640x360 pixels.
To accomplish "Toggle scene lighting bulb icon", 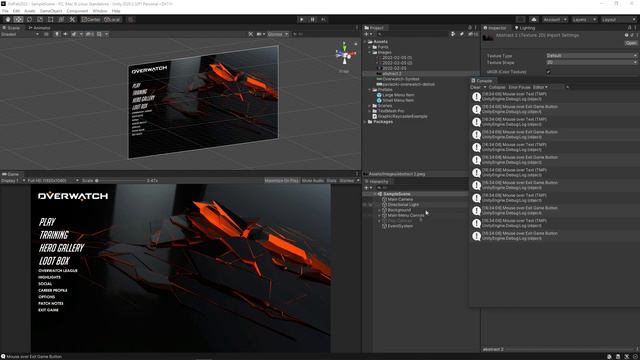I will [x=57, y=34].
